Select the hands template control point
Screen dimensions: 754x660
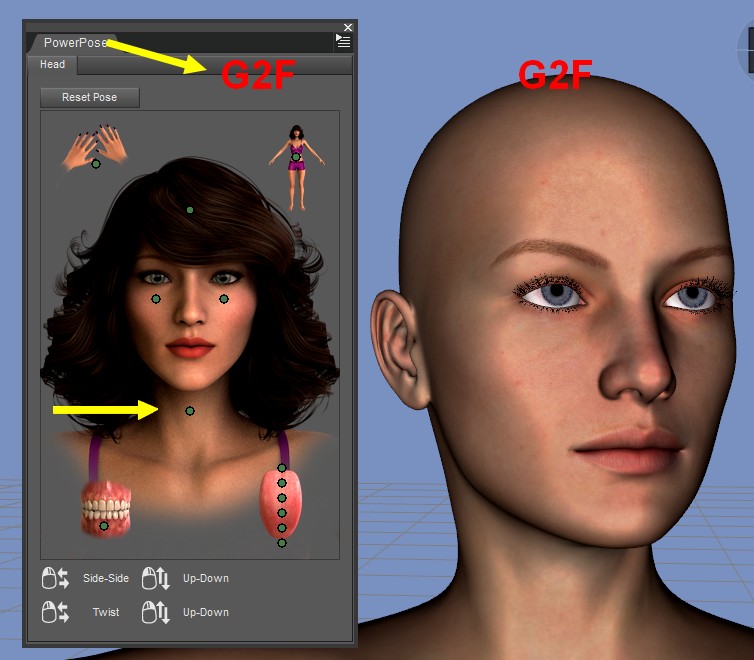[96, 164]
